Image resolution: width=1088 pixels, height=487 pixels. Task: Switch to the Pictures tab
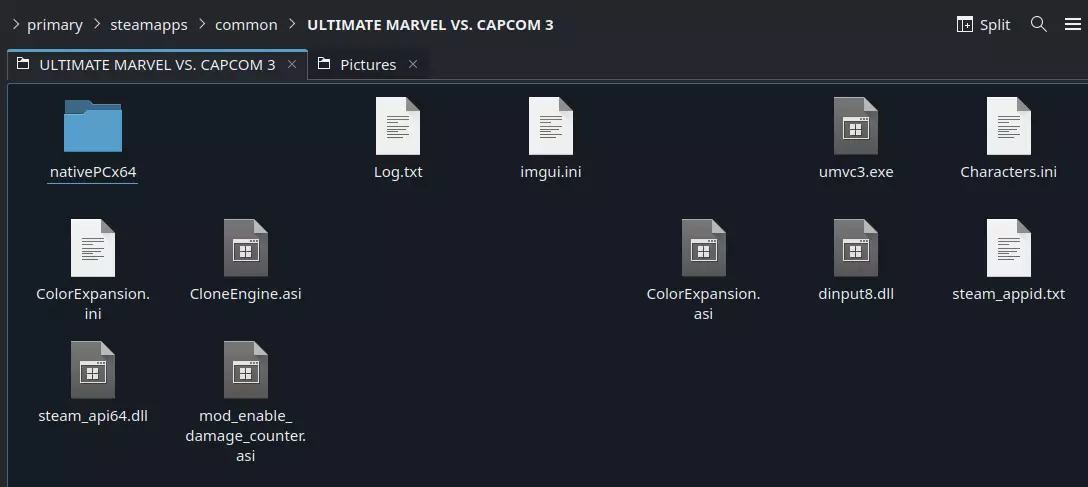click(x=367, y=65)
